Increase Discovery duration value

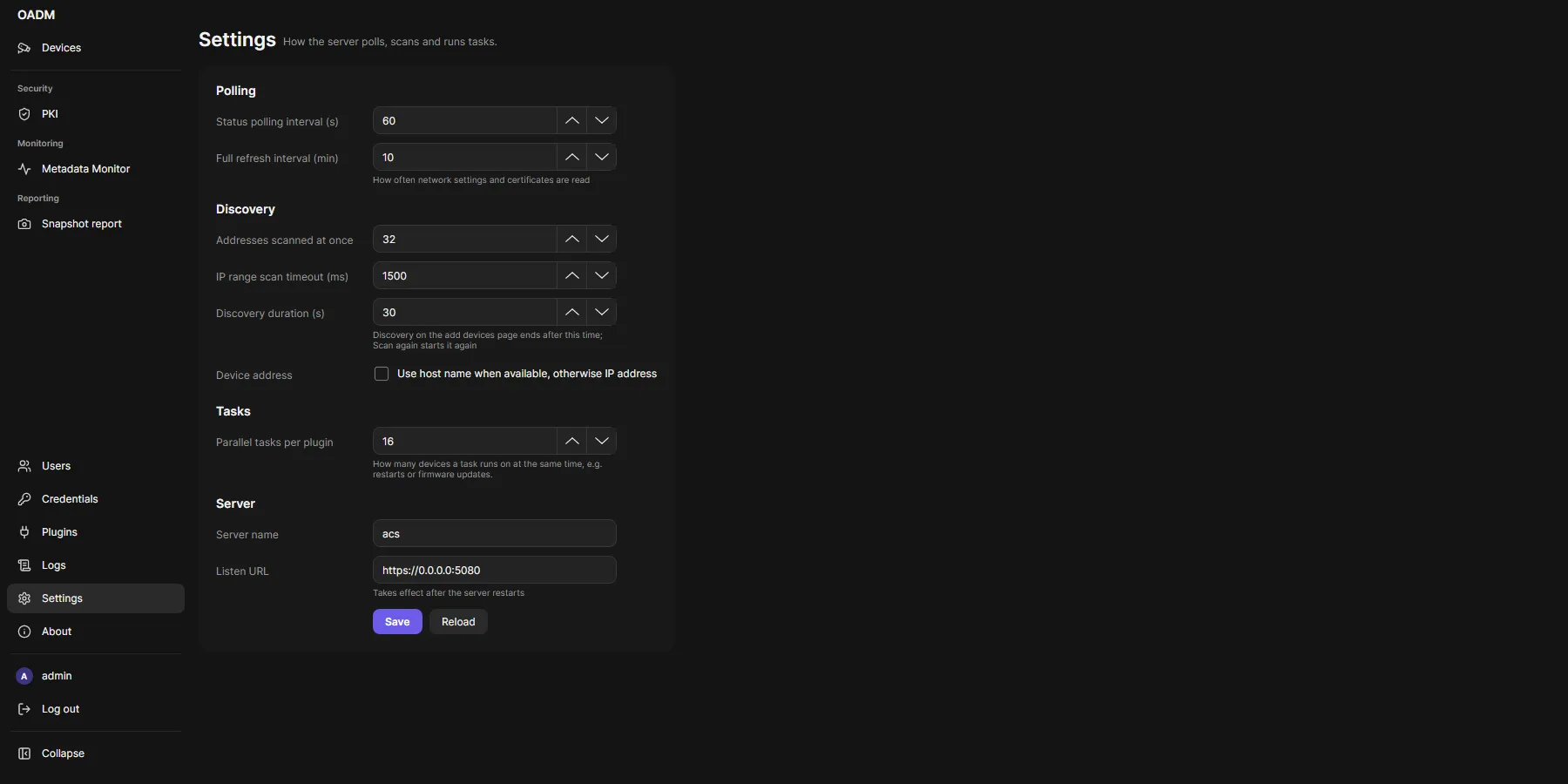571,312
